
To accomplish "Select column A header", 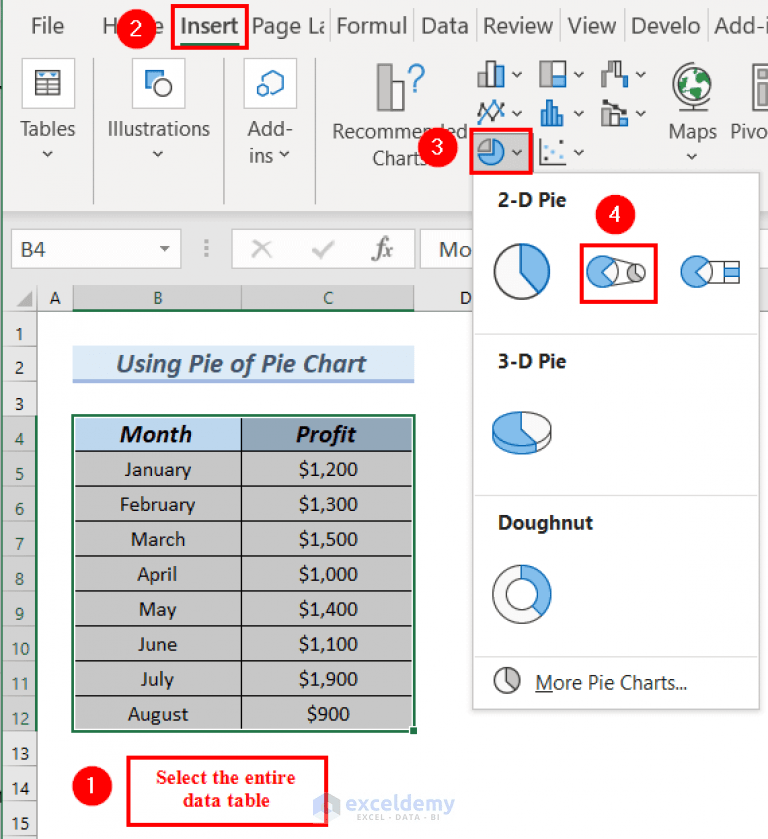I will coord(55,298).
